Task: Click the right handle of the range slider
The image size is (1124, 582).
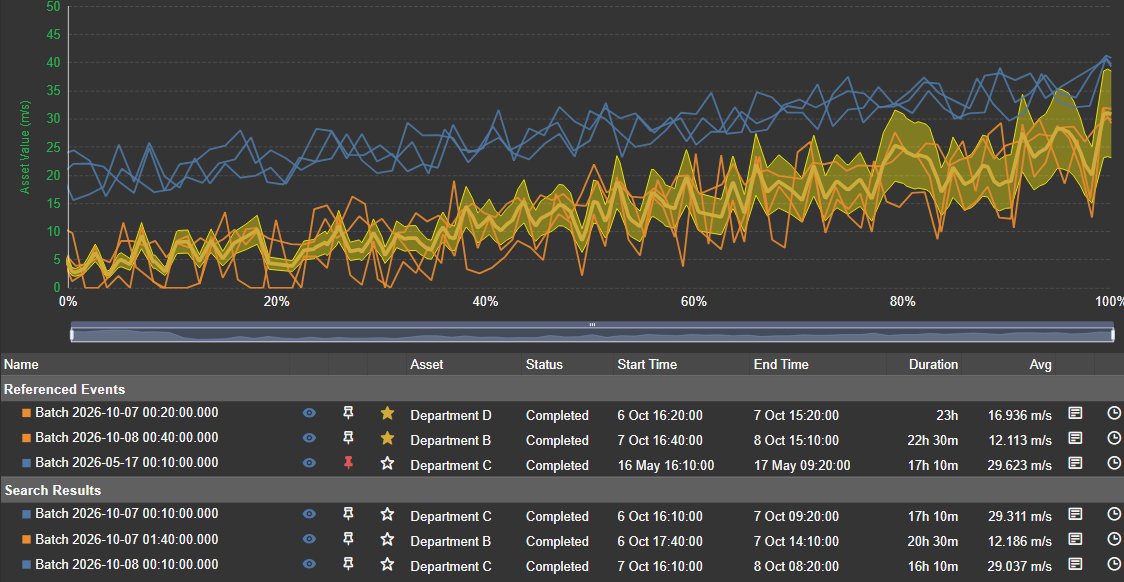Action: pos(1113,335)
